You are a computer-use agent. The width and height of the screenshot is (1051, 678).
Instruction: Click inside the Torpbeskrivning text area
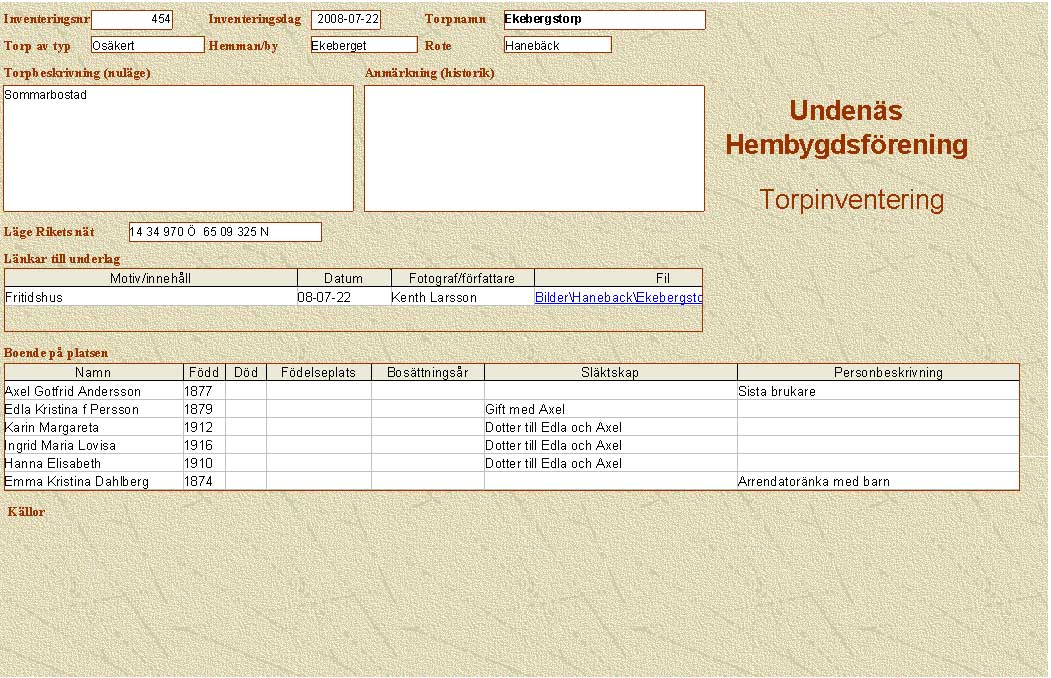pos(178,148)
